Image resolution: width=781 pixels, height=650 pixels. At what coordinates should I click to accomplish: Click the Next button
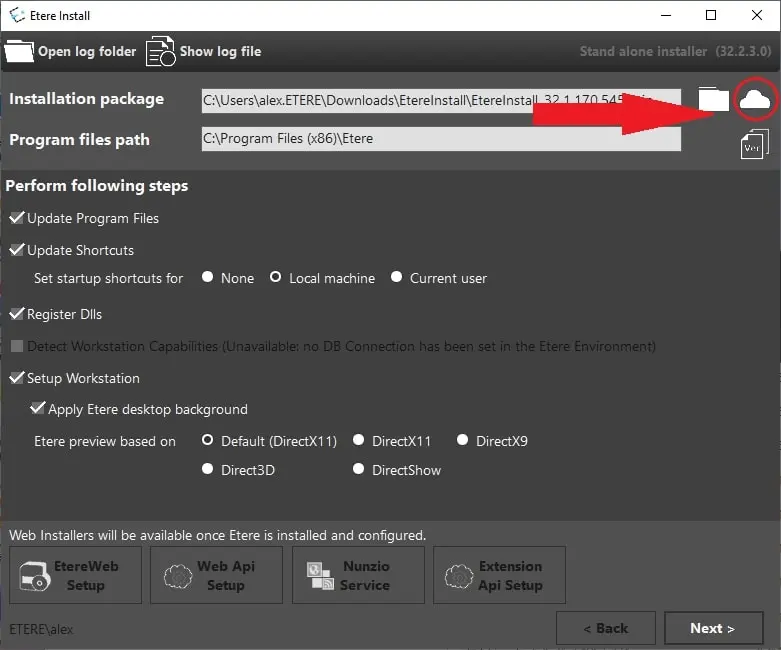point(712,628)
